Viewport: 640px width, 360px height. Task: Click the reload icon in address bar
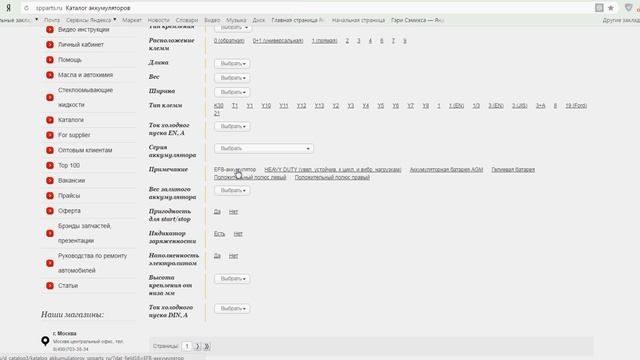[x=27, y=8]
